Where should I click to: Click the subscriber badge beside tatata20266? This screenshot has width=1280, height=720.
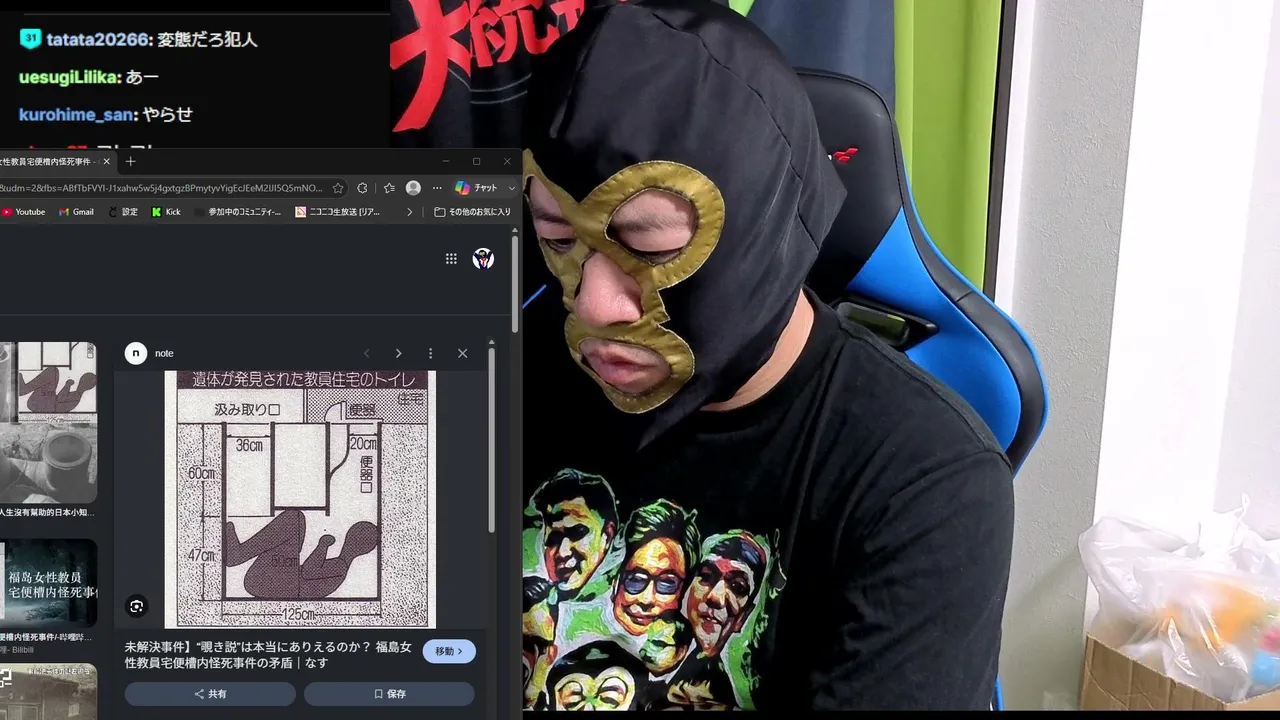click(30, 39)
